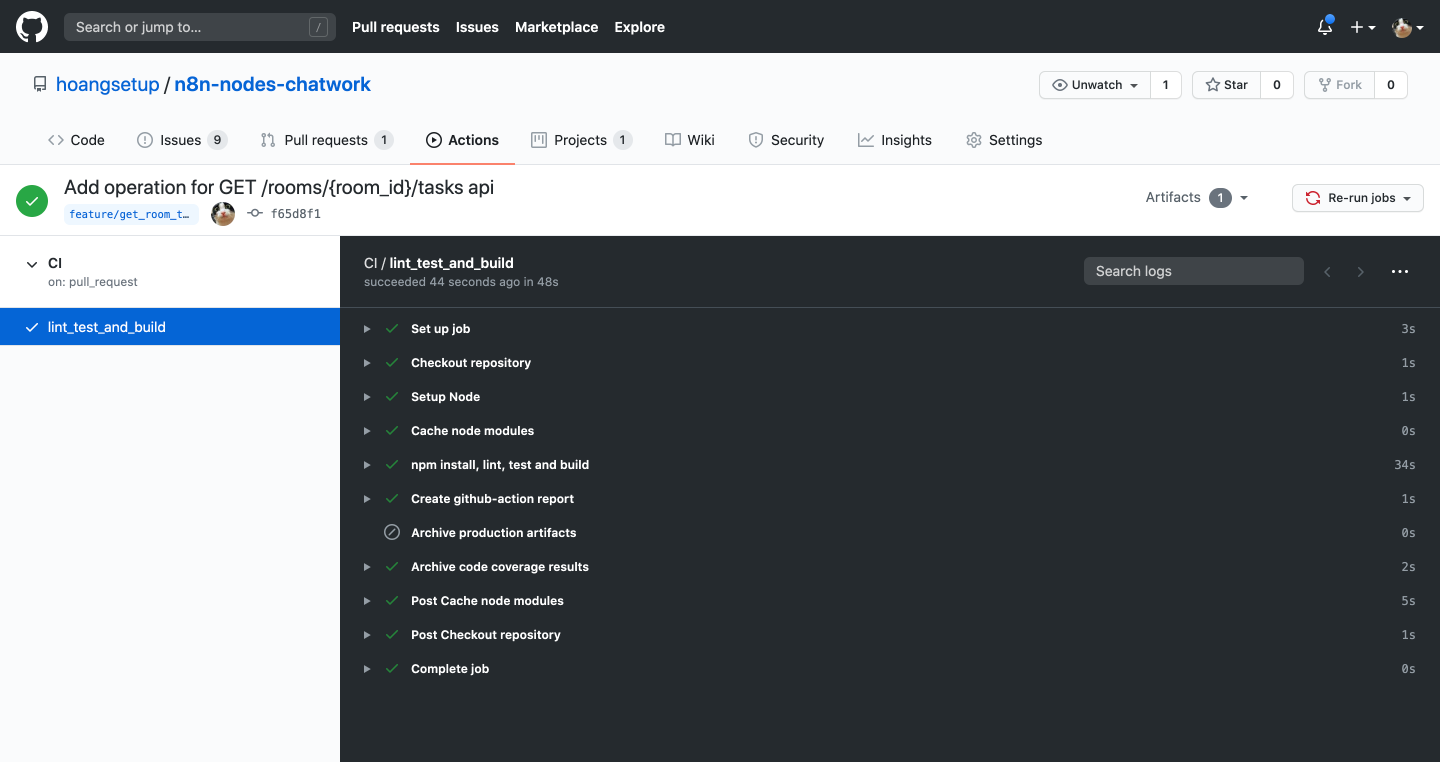
Task: Click the commit author avatar
Action: coord(223,213)
